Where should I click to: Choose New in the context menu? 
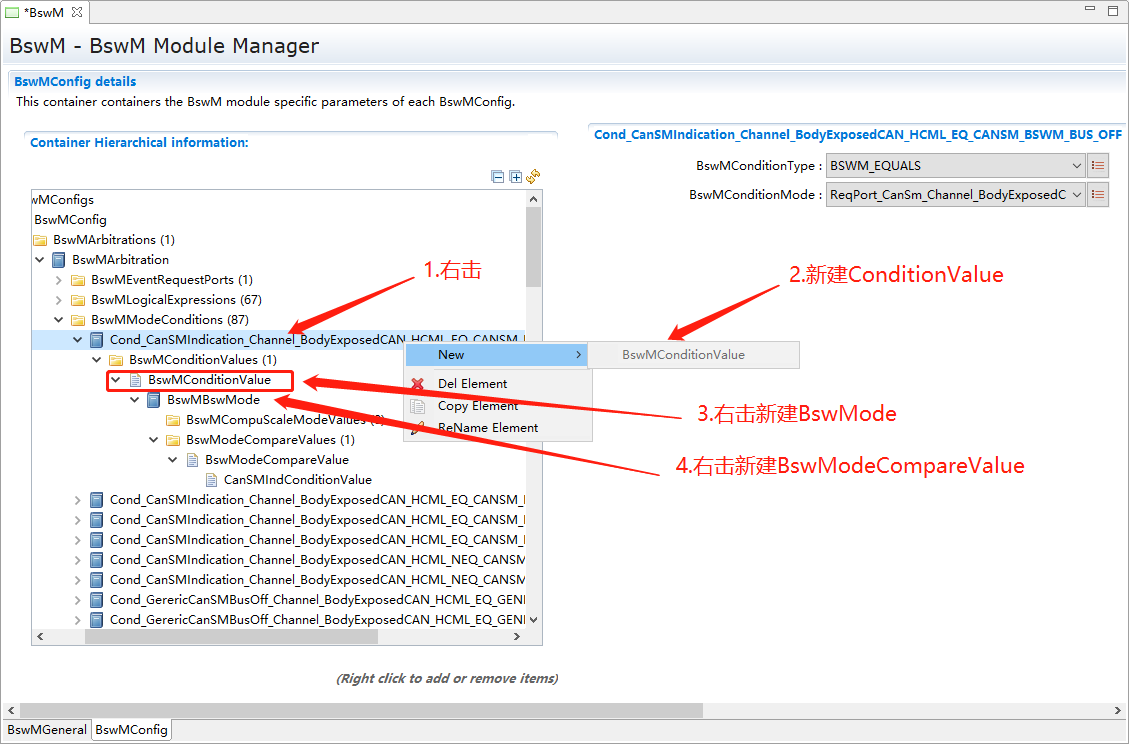(451, 355)
